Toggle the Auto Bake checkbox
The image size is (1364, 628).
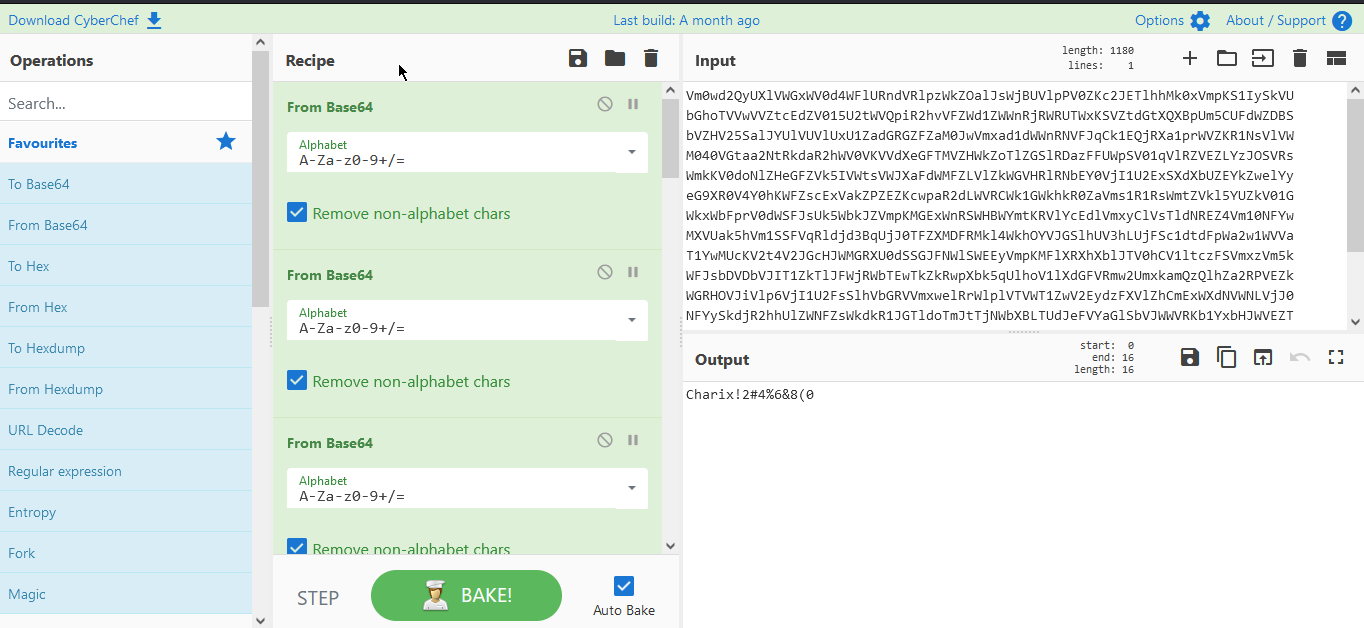click(624, 587)
